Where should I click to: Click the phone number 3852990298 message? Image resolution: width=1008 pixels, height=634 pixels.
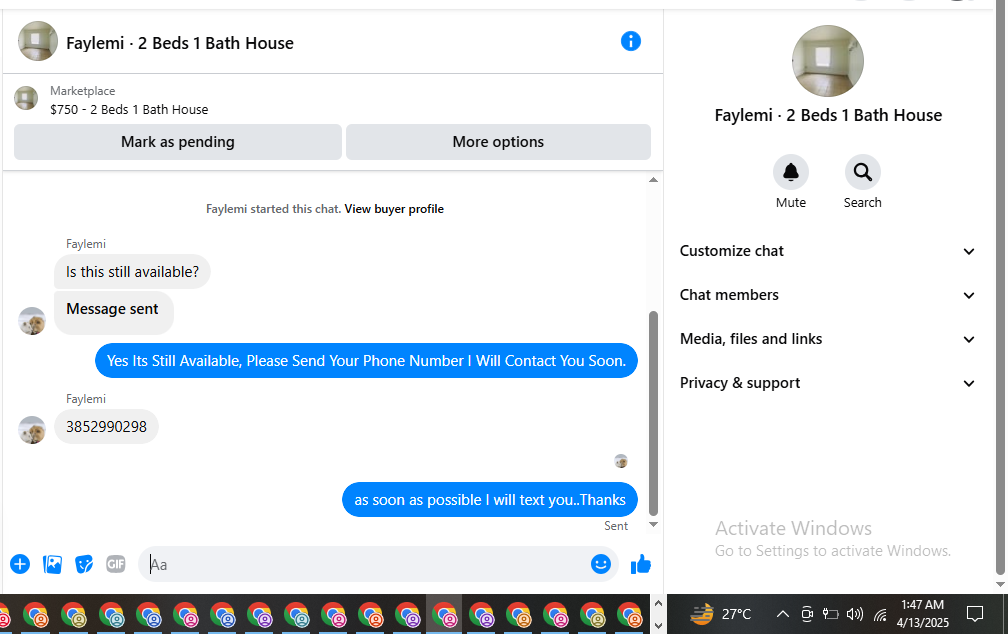click(106, 427)
